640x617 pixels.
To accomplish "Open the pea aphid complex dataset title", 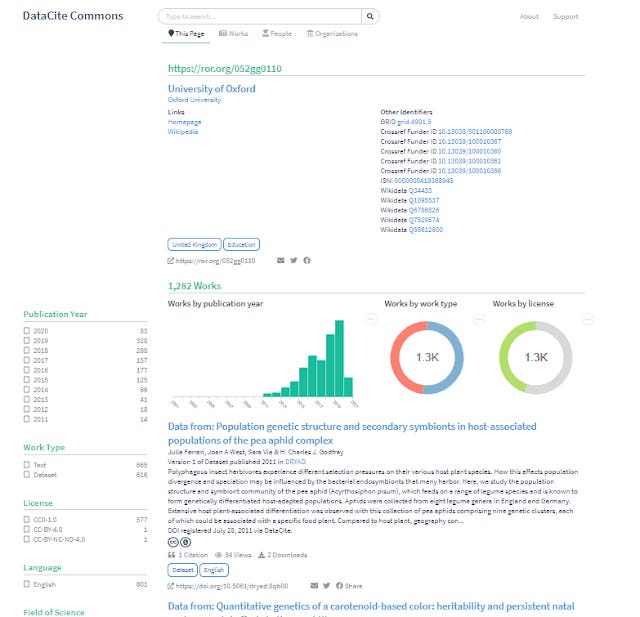I will (x=352, y=433).
